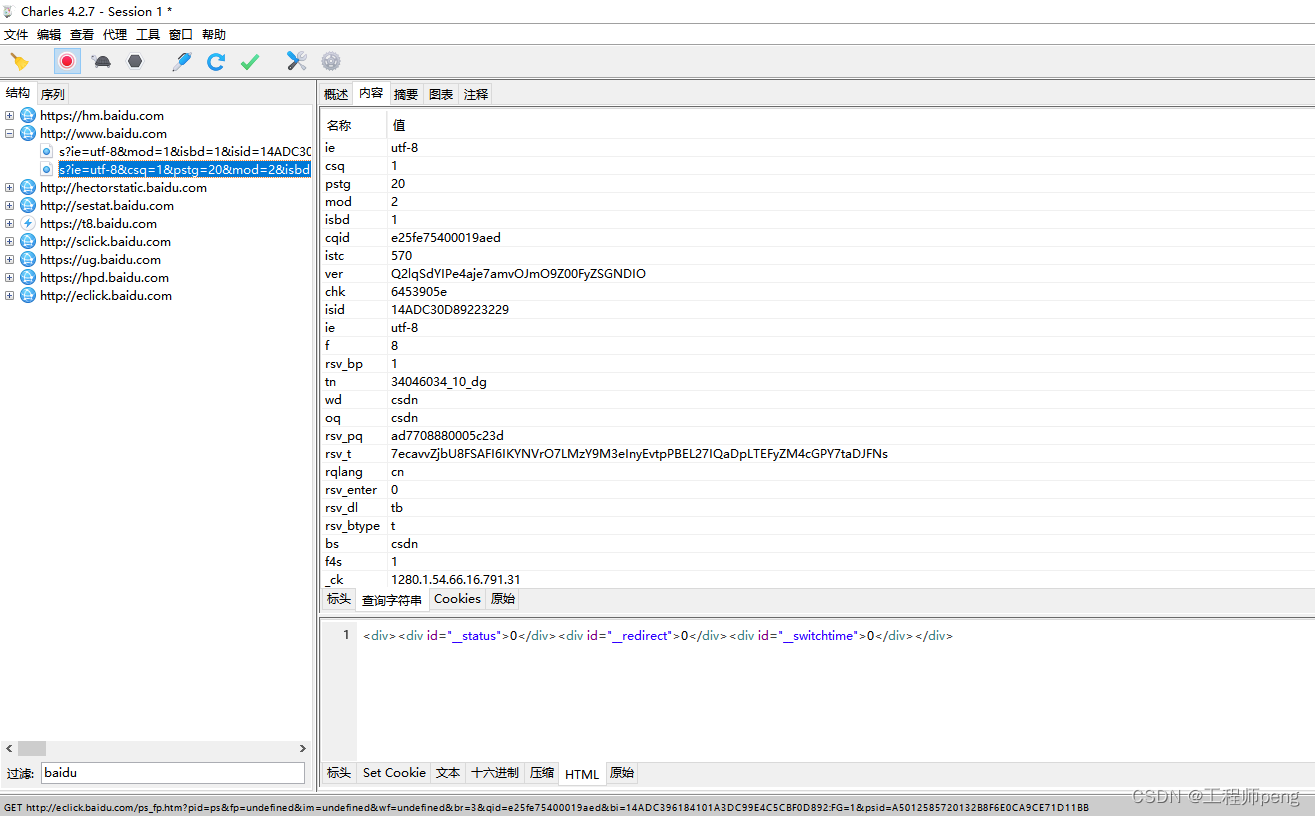
Task: Expand the eclick.baidu.com node
Action: tap(9, 296)
